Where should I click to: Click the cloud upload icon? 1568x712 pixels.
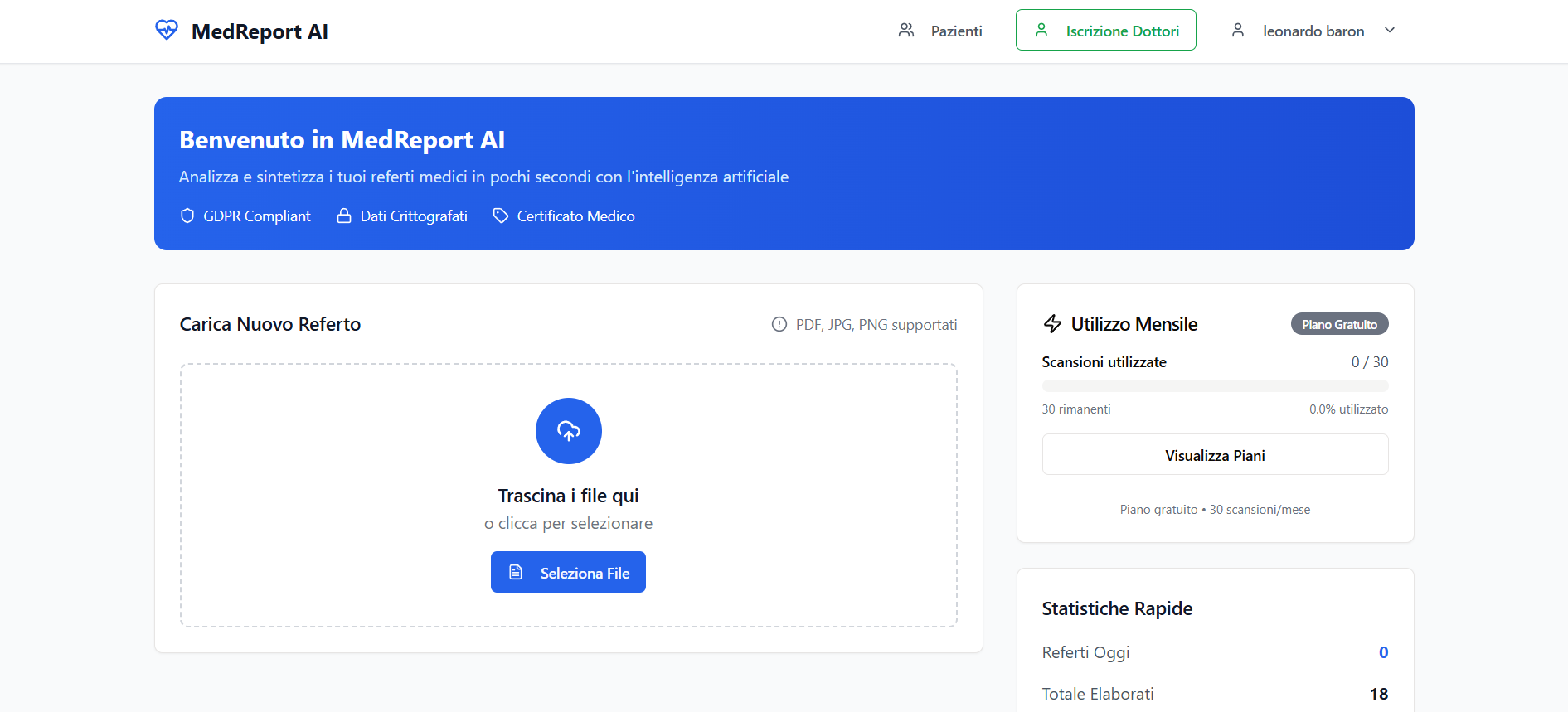(x=568, y=431)
